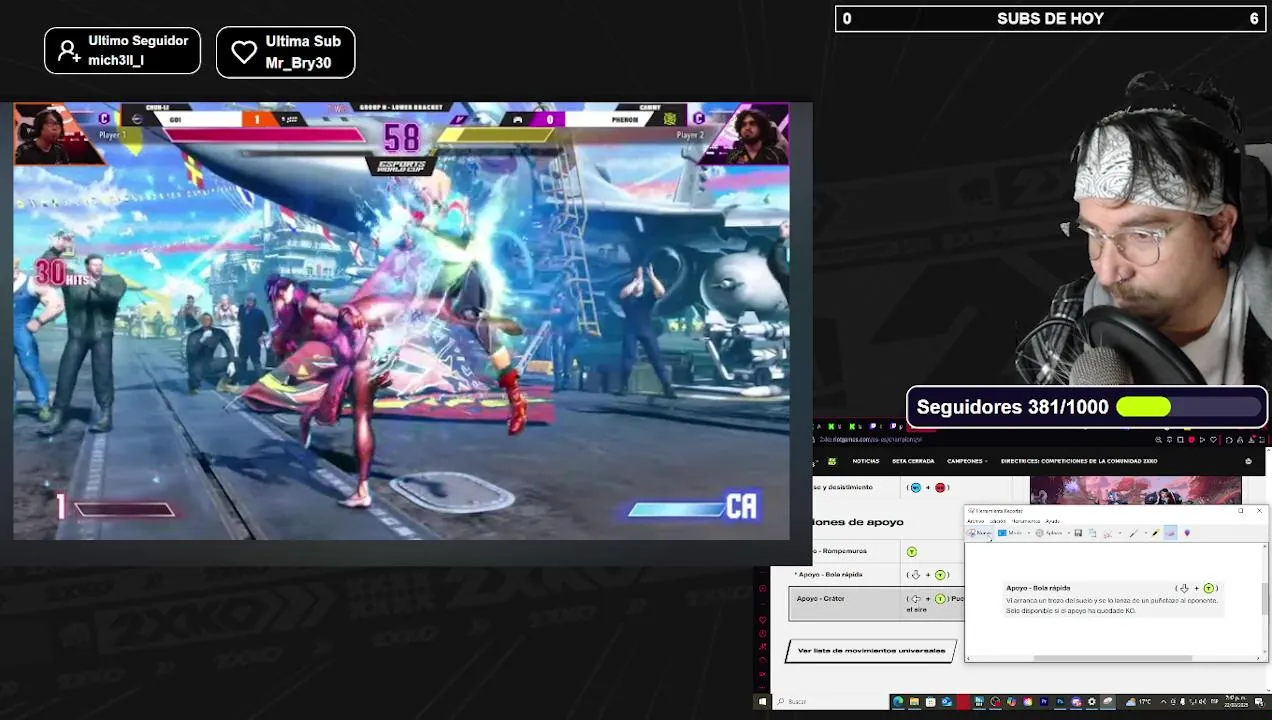Select the Apoyo - Cráter move row
This screenshot has width=1272, height=720.
click(876, 603)
